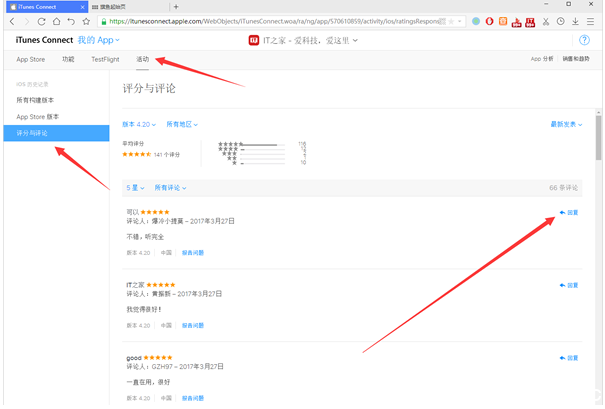Open the 所有评论 filter dropdown
This screenshot has width=605, height=409.
[x=170, y=188]
